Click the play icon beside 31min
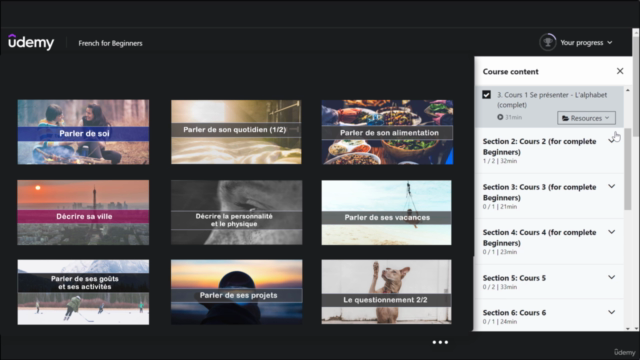640x360 pixels. [500, 117]
